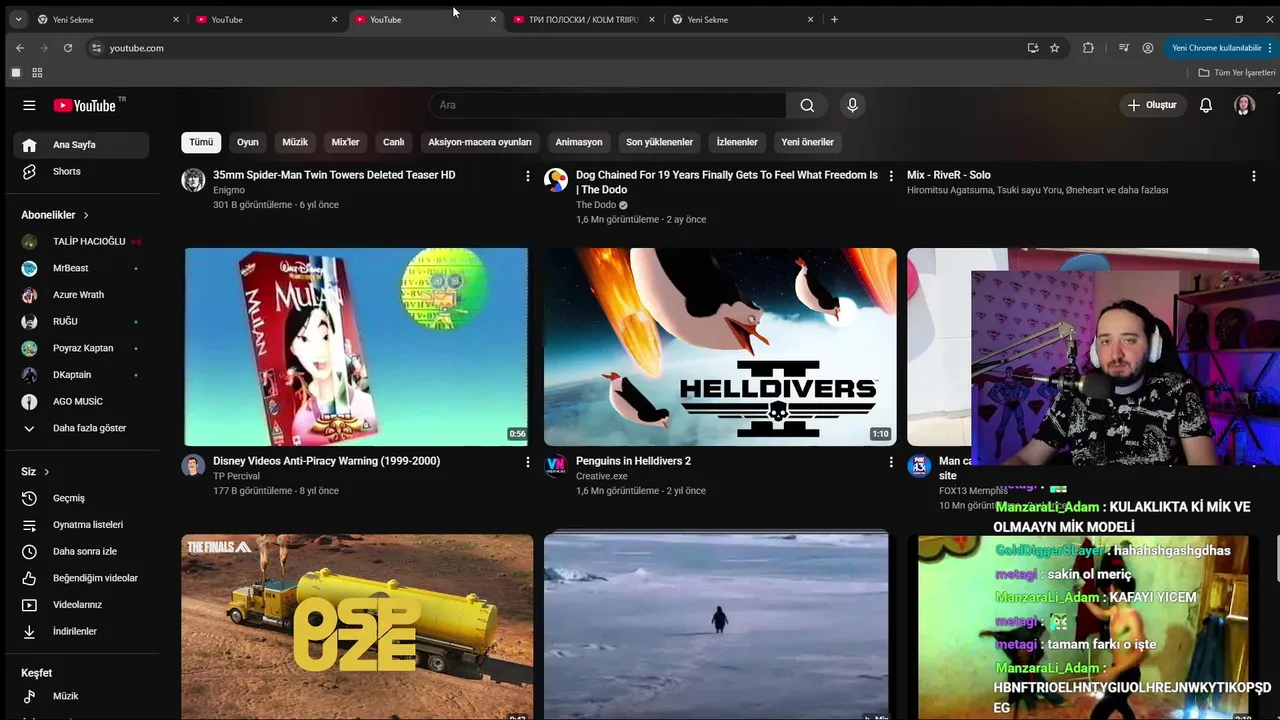
Task: Open Chrome extensions puzzle icon
Action: click(1088, 48)
